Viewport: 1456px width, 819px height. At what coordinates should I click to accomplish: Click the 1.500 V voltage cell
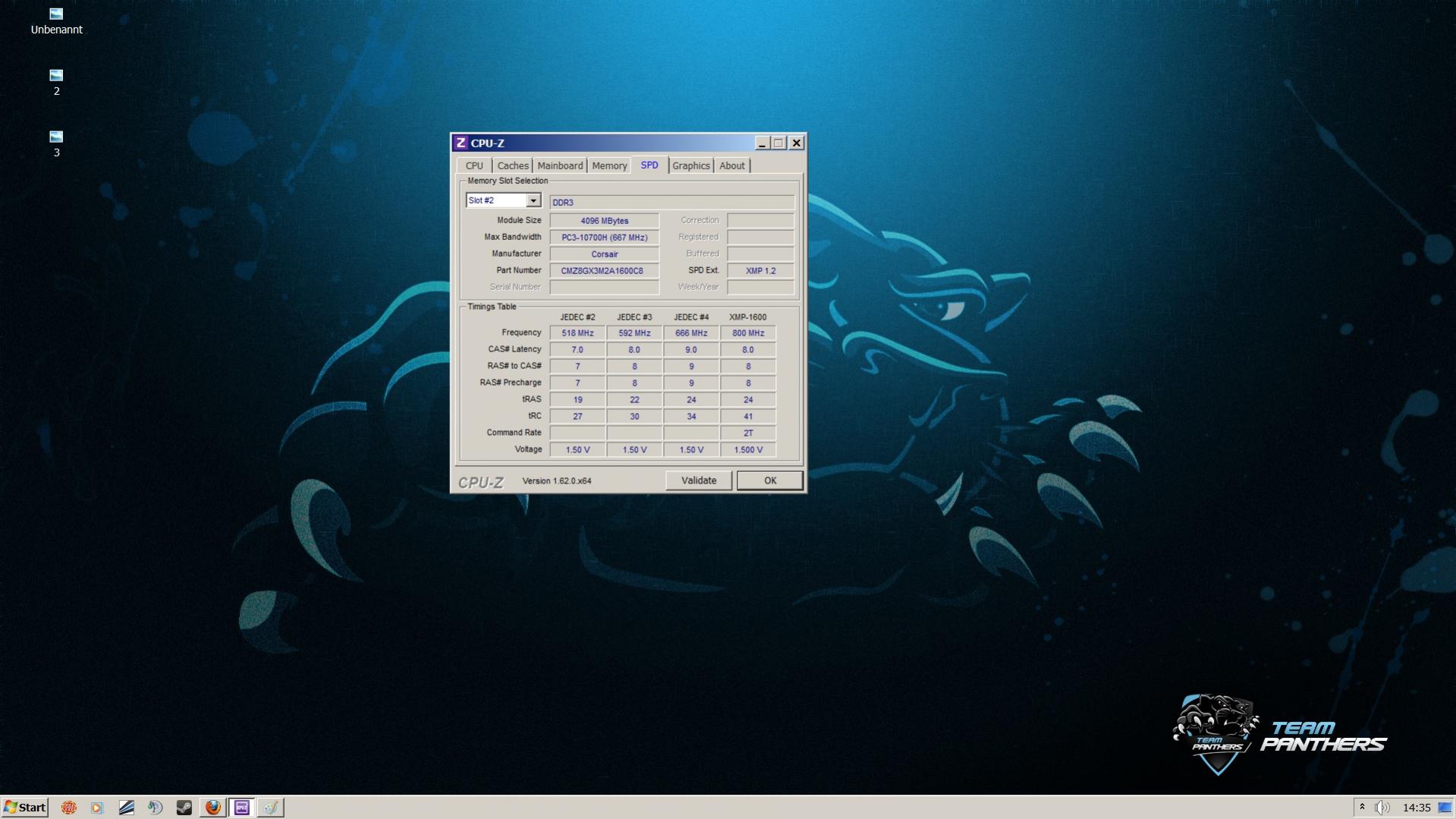(748, 450)
